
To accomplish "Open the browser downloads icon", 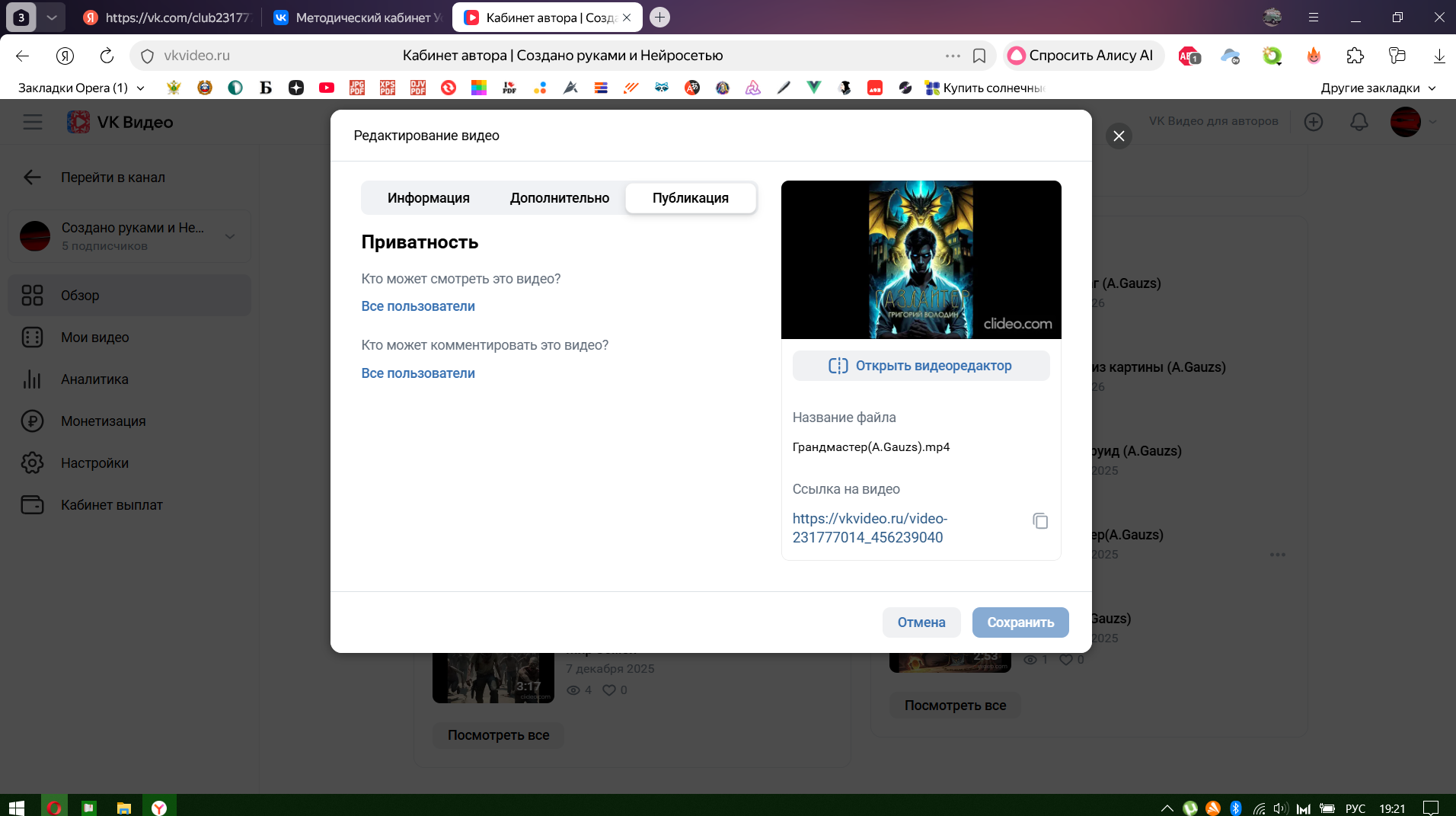I will pos(1438,56).
